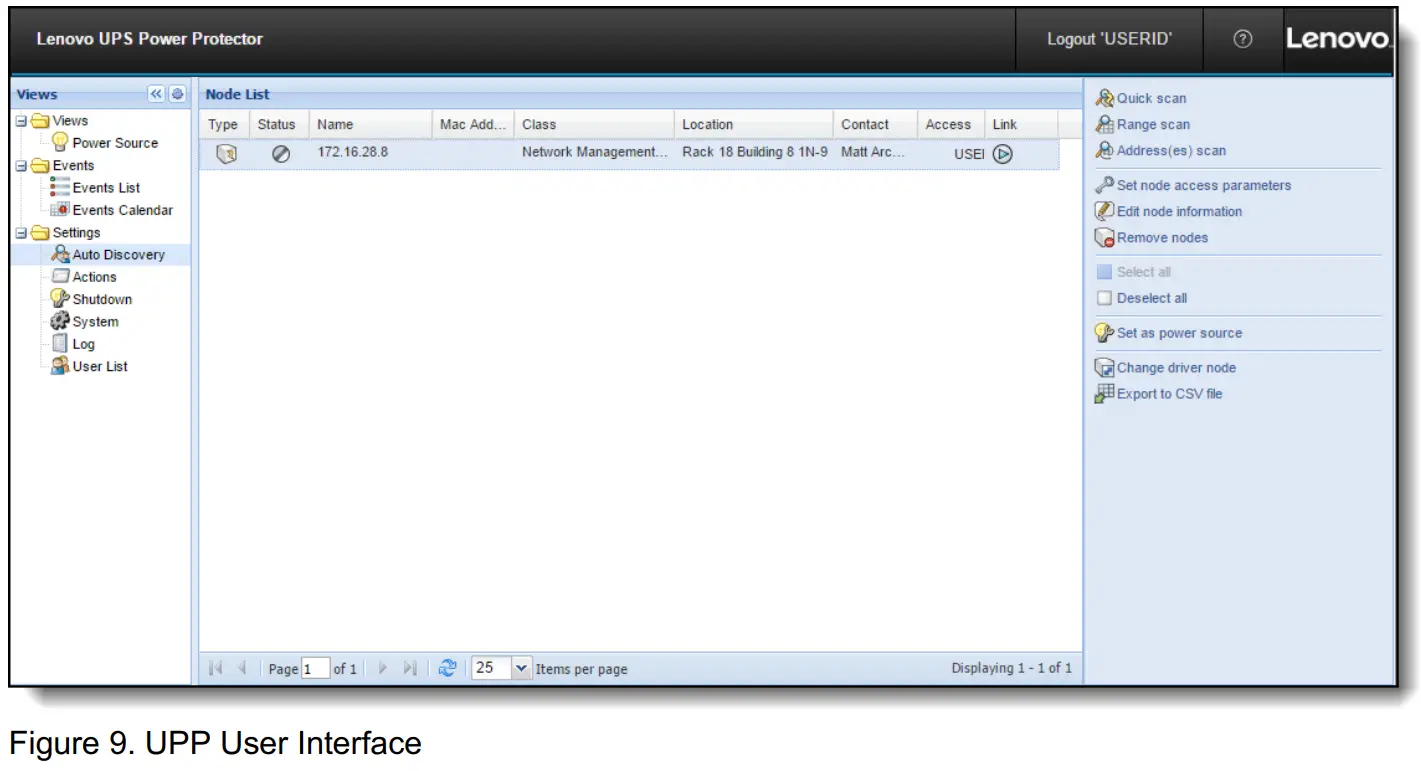The width and height of the screenshot is (1421, 771).
Task: Sort the node list by Status column
Action: (277, 124)
